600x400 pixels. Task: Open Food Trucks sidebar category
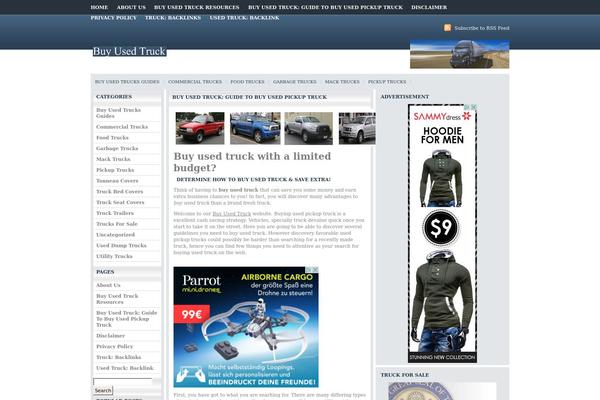coord(112,137)
